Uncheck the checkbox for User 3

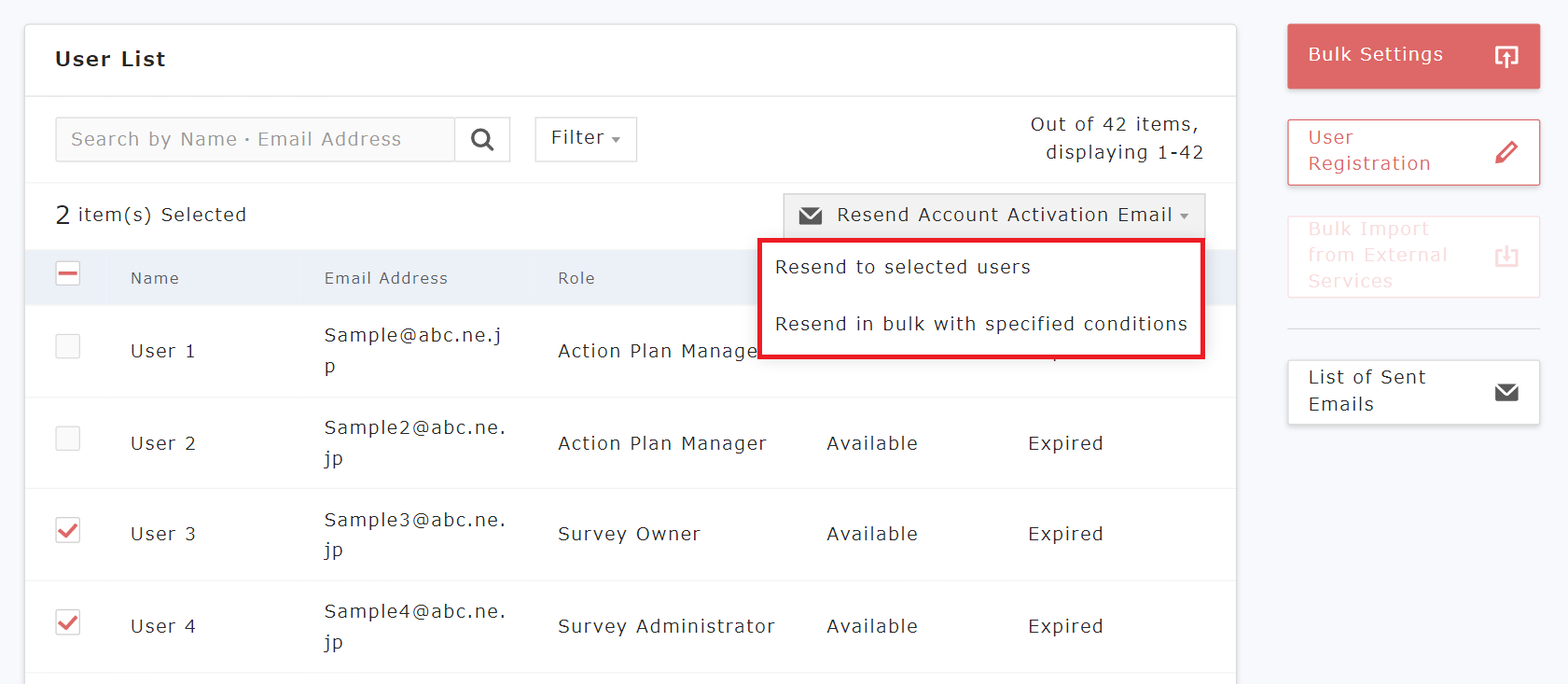(68, 530)
